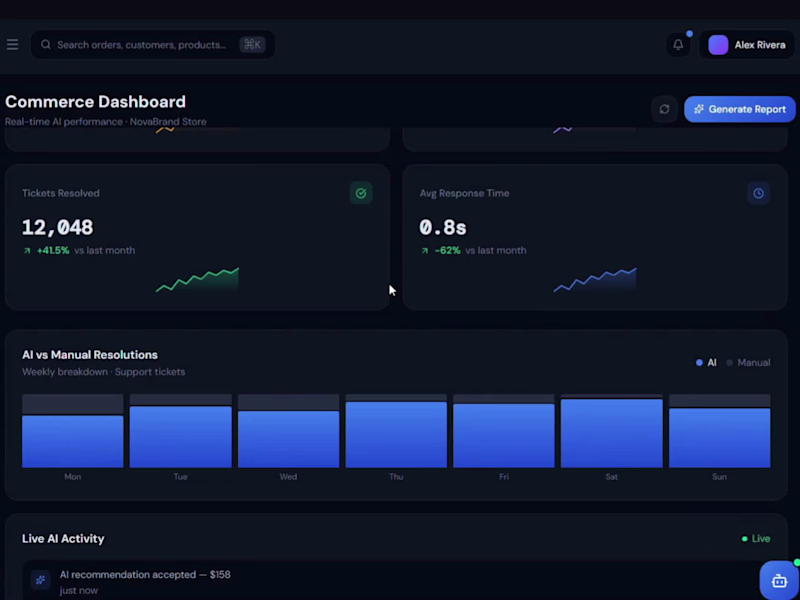Click Alex Rivera's purple avatar
This screenshot has height=600, width=800.
718,45
